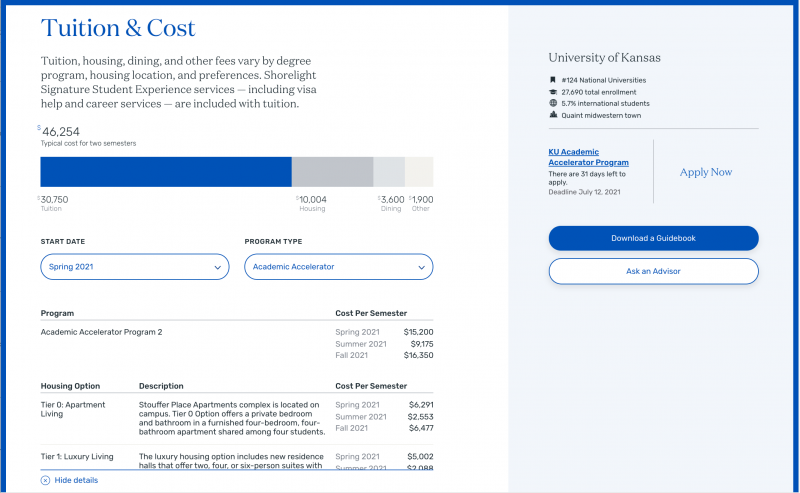Click the lightest Other segment of cost bar
Screen dimensions: 800x493
tap(419, 172)
